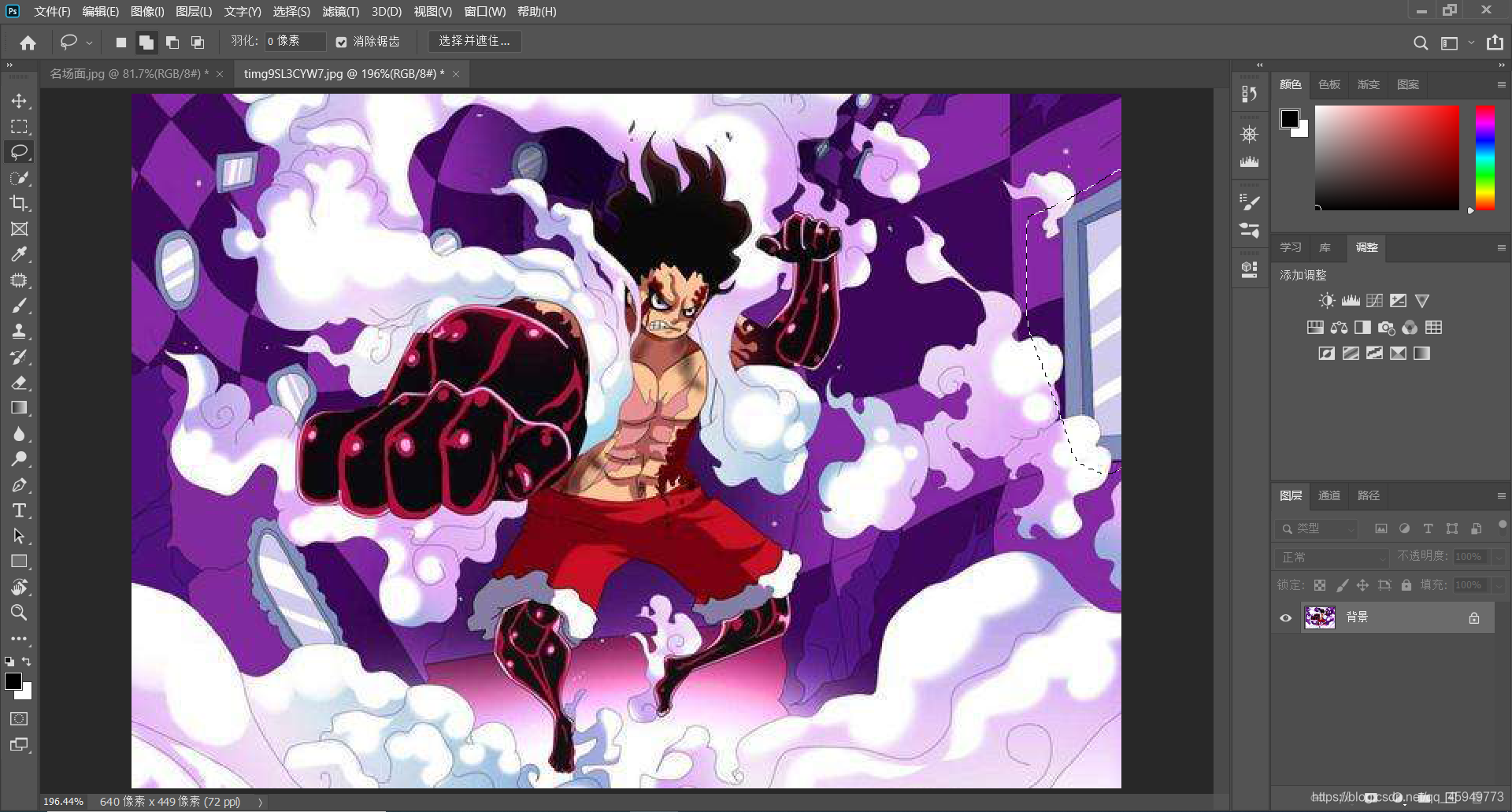Select the Zoom tool in toolbar

19,613
